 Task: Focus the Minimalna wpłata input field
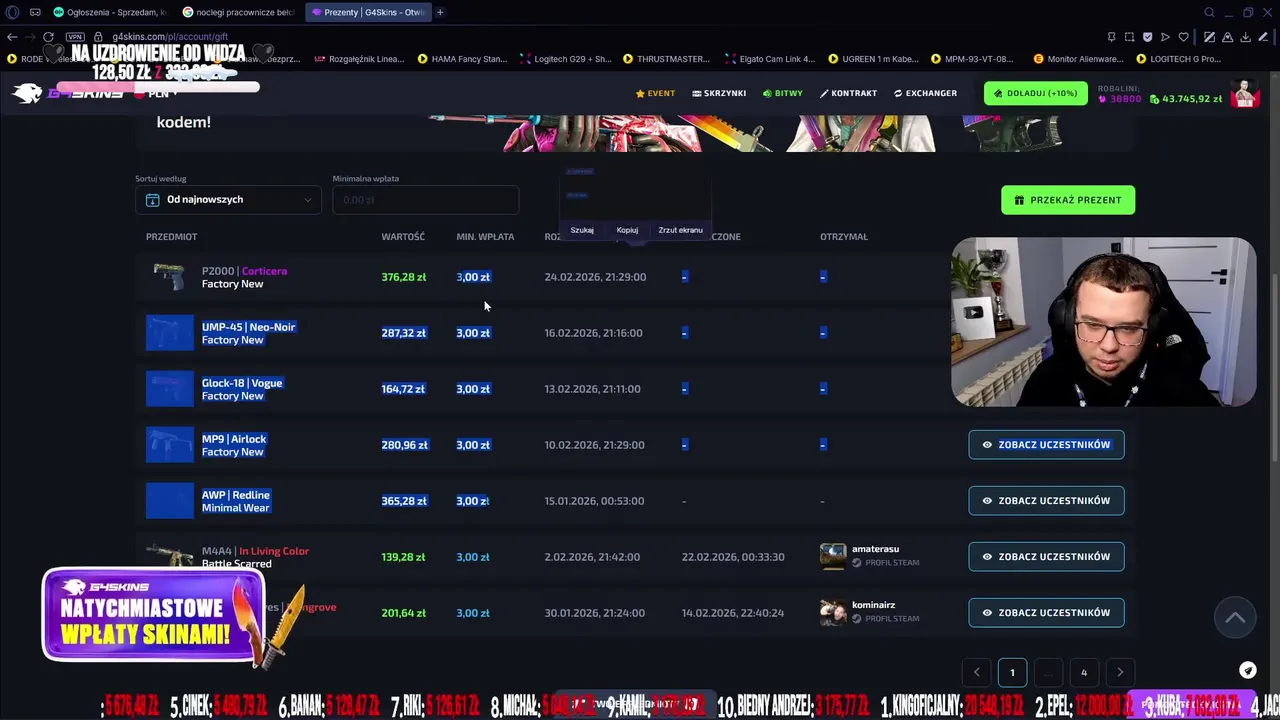pos(426,200)
